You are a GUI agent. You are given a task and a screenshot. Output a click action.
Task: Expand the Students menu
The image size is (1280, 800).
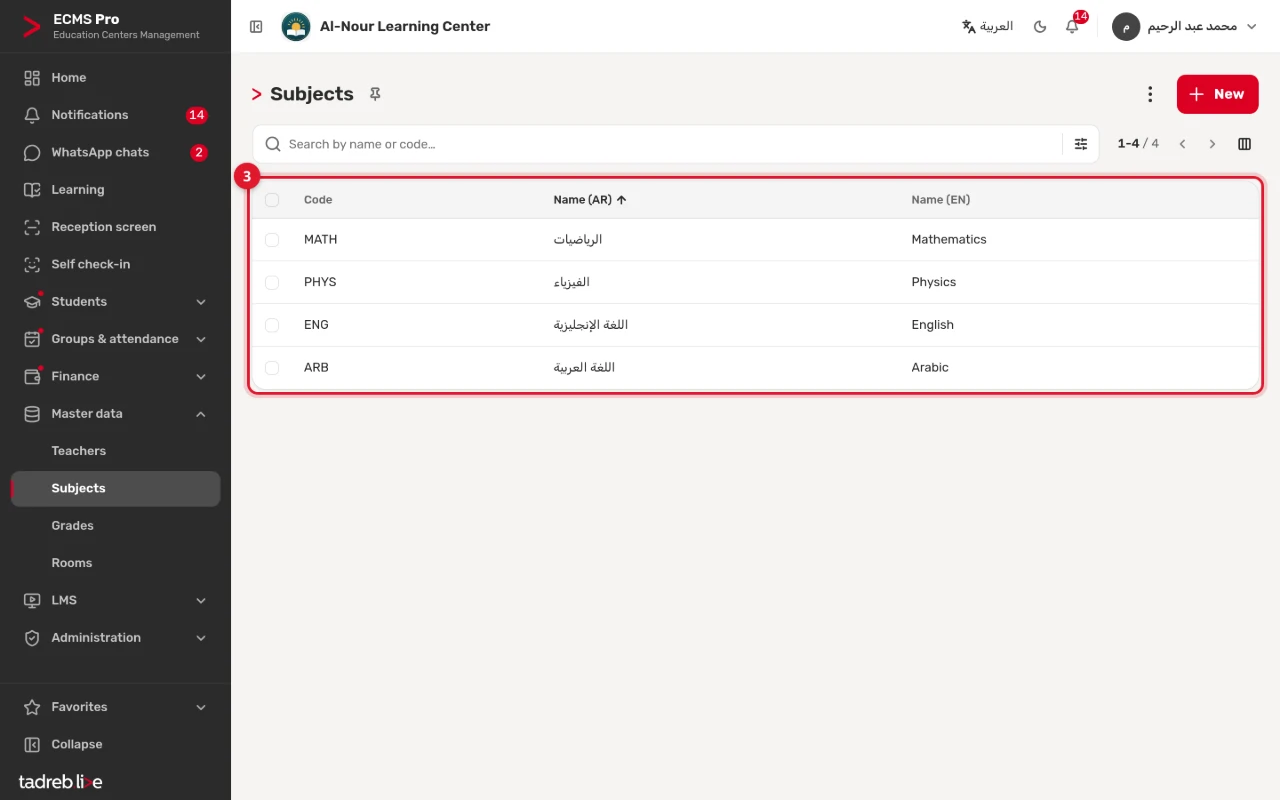[115, 302]
